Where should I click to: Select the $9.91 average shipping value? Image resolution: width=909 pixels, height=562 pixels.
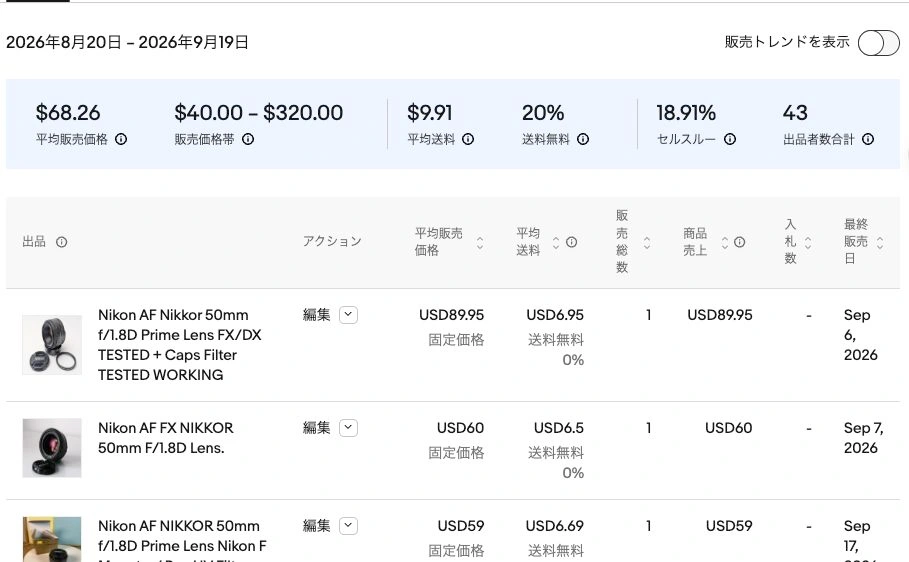(430, 113)
